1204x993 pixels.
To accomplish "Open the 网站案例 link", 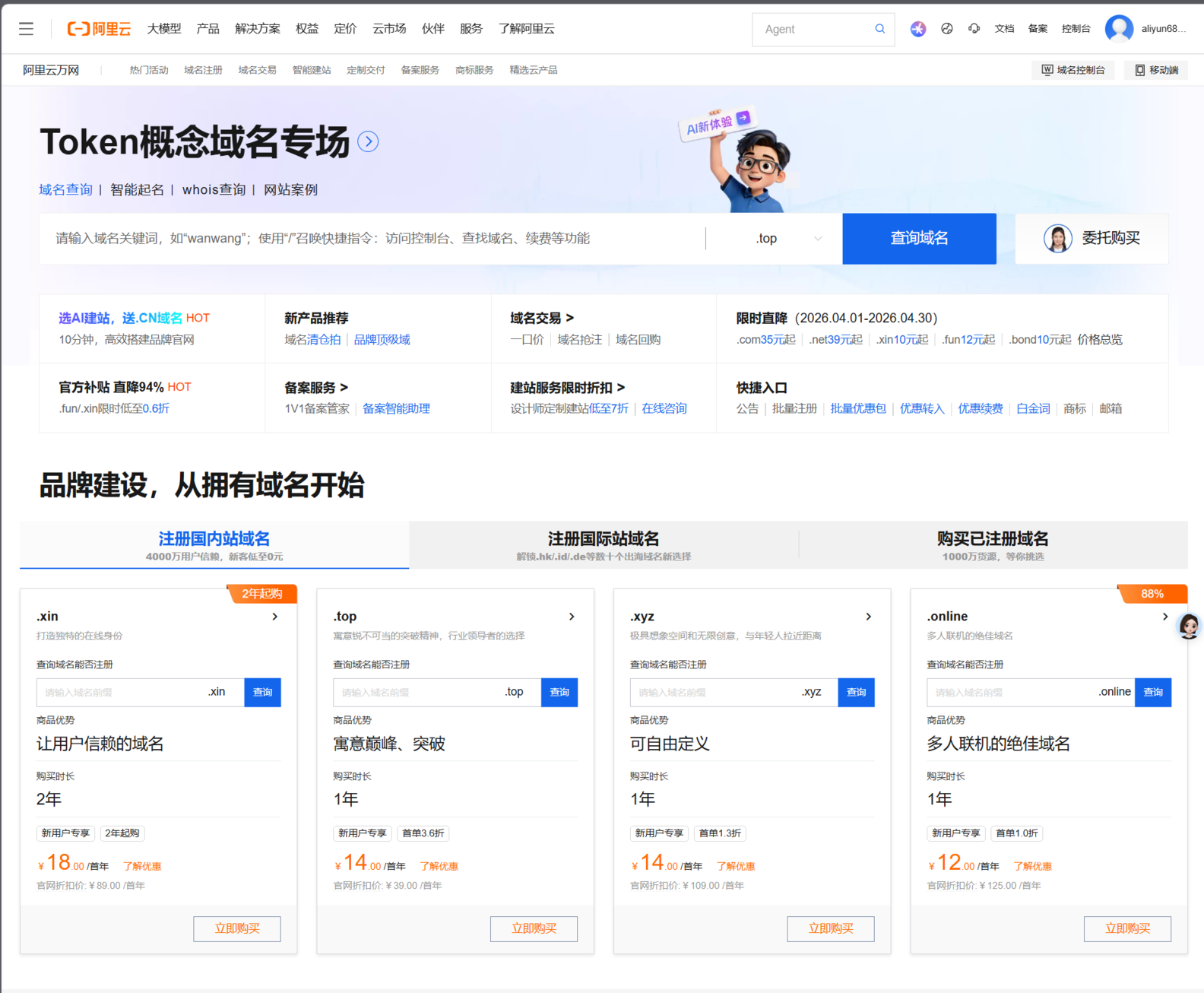I will 290,190.
